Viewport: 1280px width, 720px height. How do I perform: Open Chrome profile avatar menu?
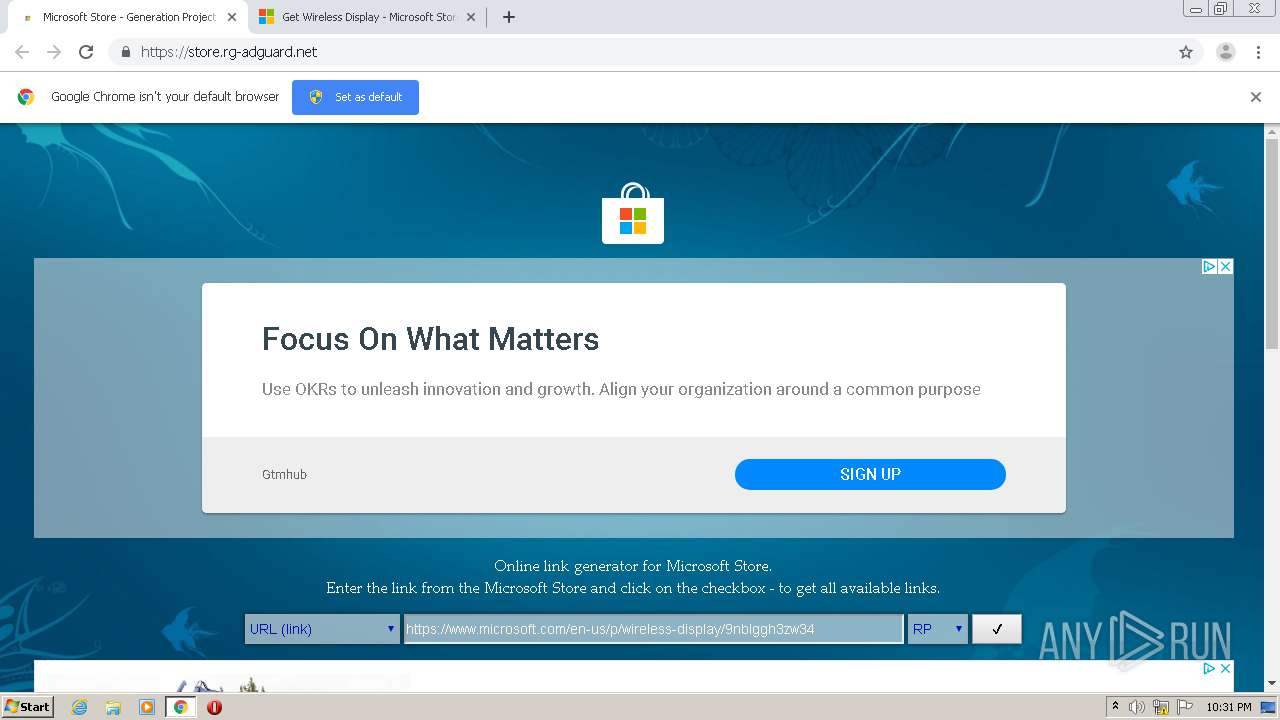point(1226,52)
